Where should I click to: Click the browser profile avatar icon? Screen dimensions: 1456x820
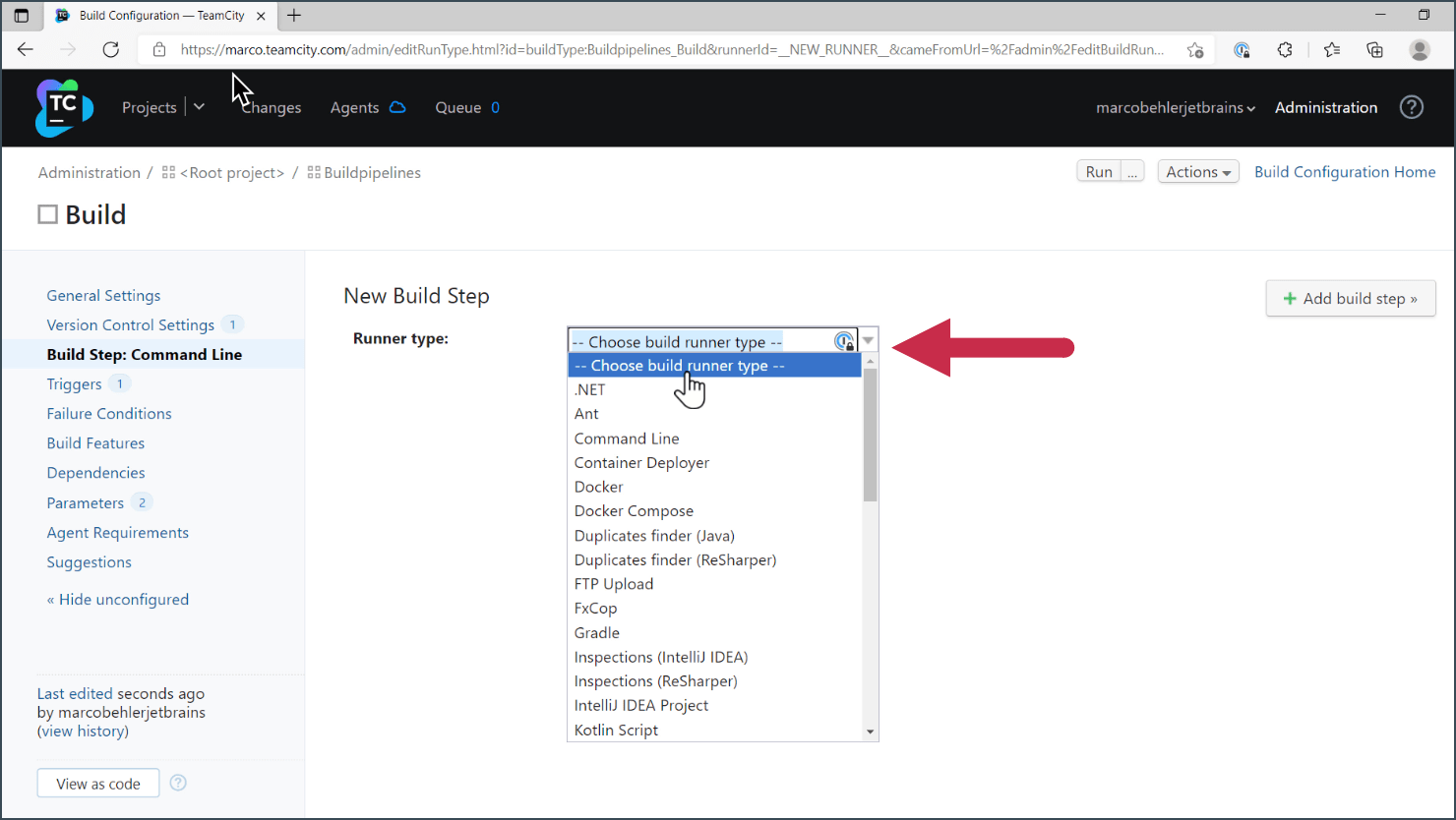(x=1419, y=49)
